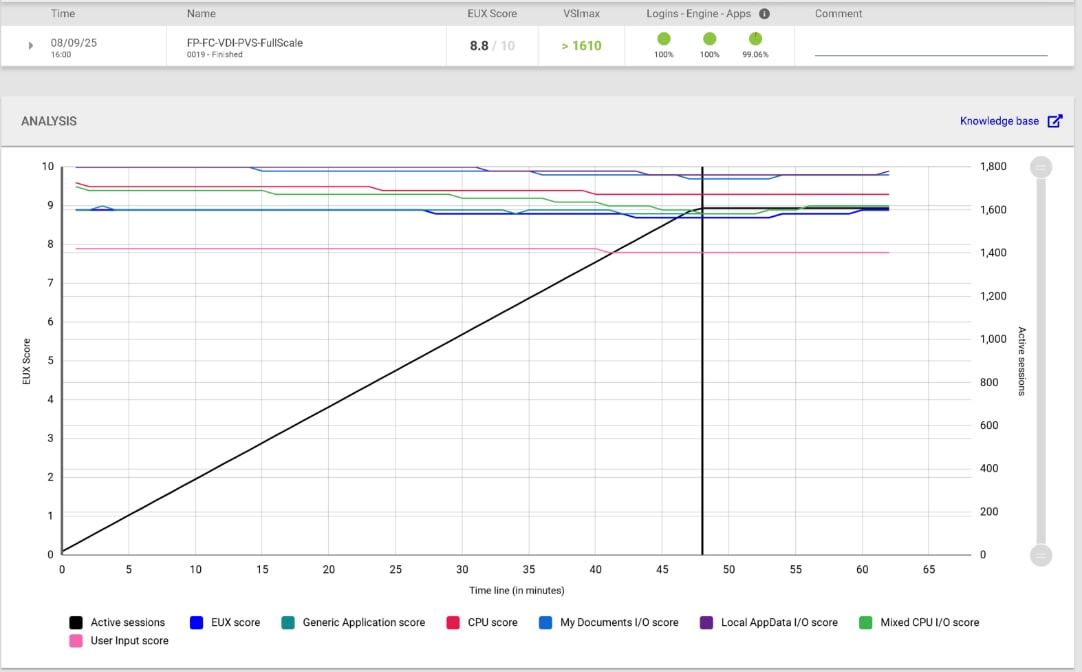Toggle the Active sessions legend swatch
The height and width of the screenshot is (672, 1082).
(76, 622)
